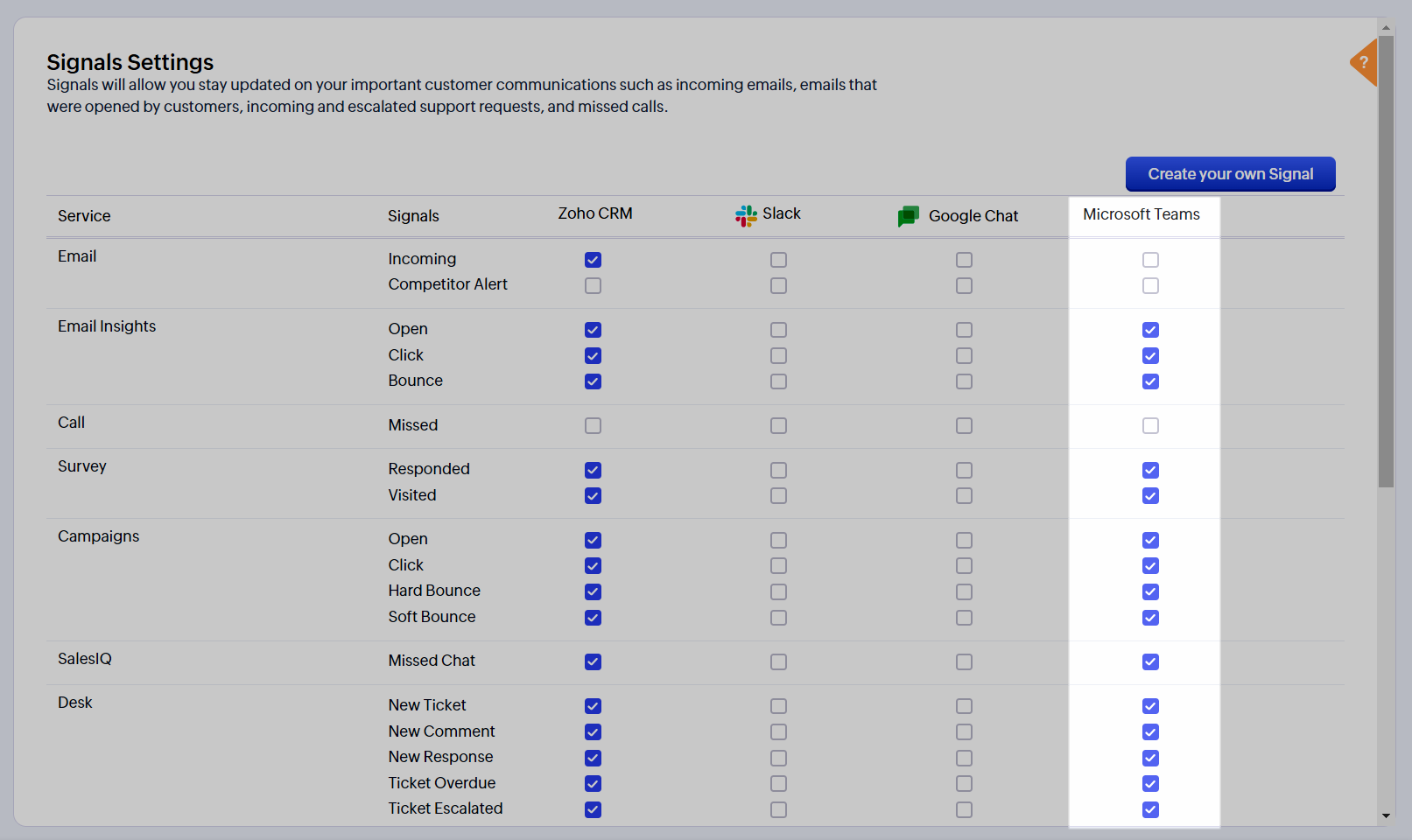Click the orange help question mark icon
Image resolution: width=1412 pixels, height=840 pixels.
[1364, 62]
